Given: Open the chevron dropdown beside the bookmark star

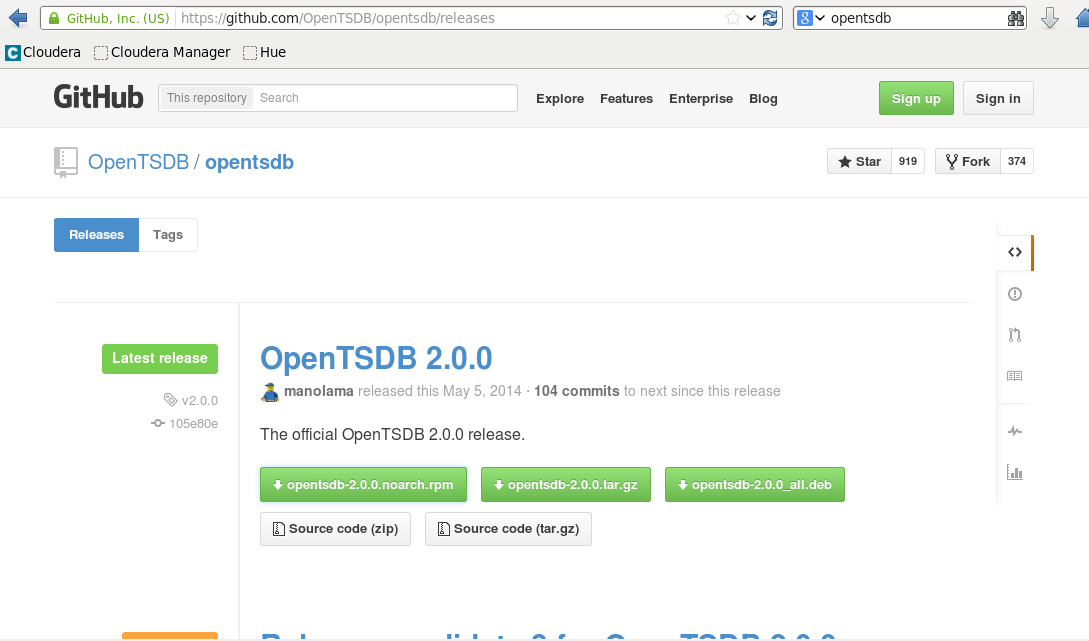Looking at the screenshot, I should (x=750, y=17).
